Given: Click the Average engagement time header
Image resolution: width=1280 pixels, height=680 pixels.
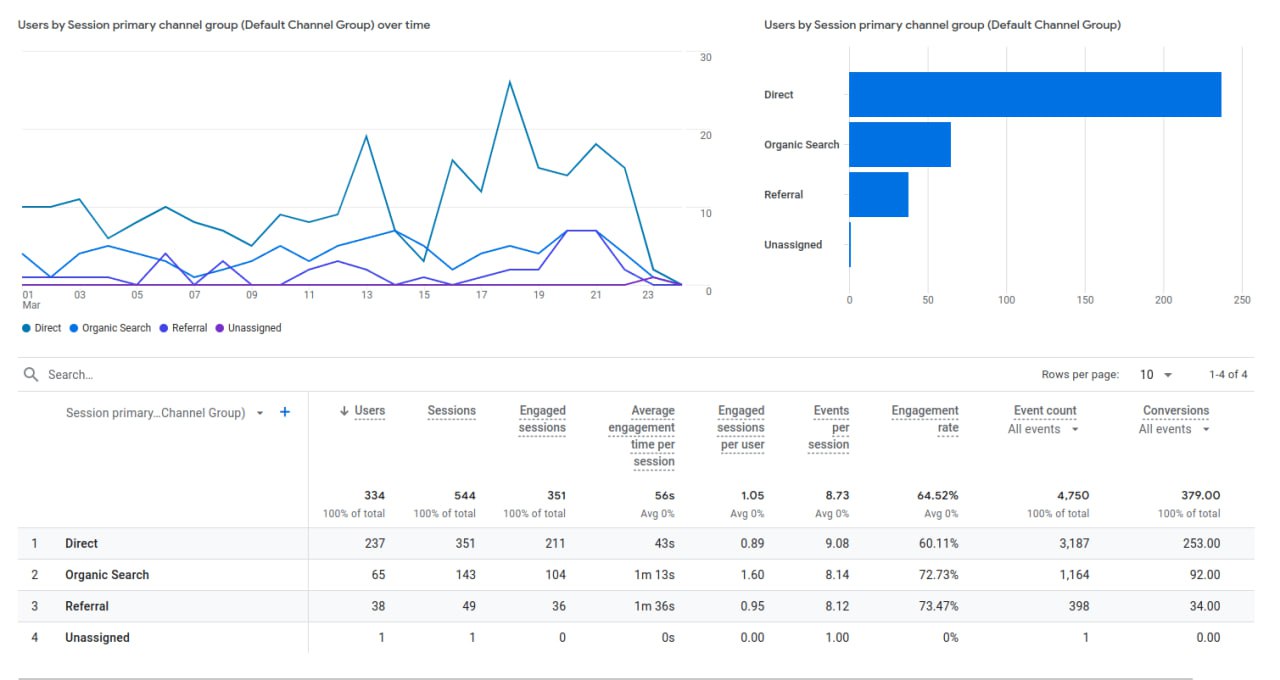Looking at the screenshot, I should click(642, 435).
